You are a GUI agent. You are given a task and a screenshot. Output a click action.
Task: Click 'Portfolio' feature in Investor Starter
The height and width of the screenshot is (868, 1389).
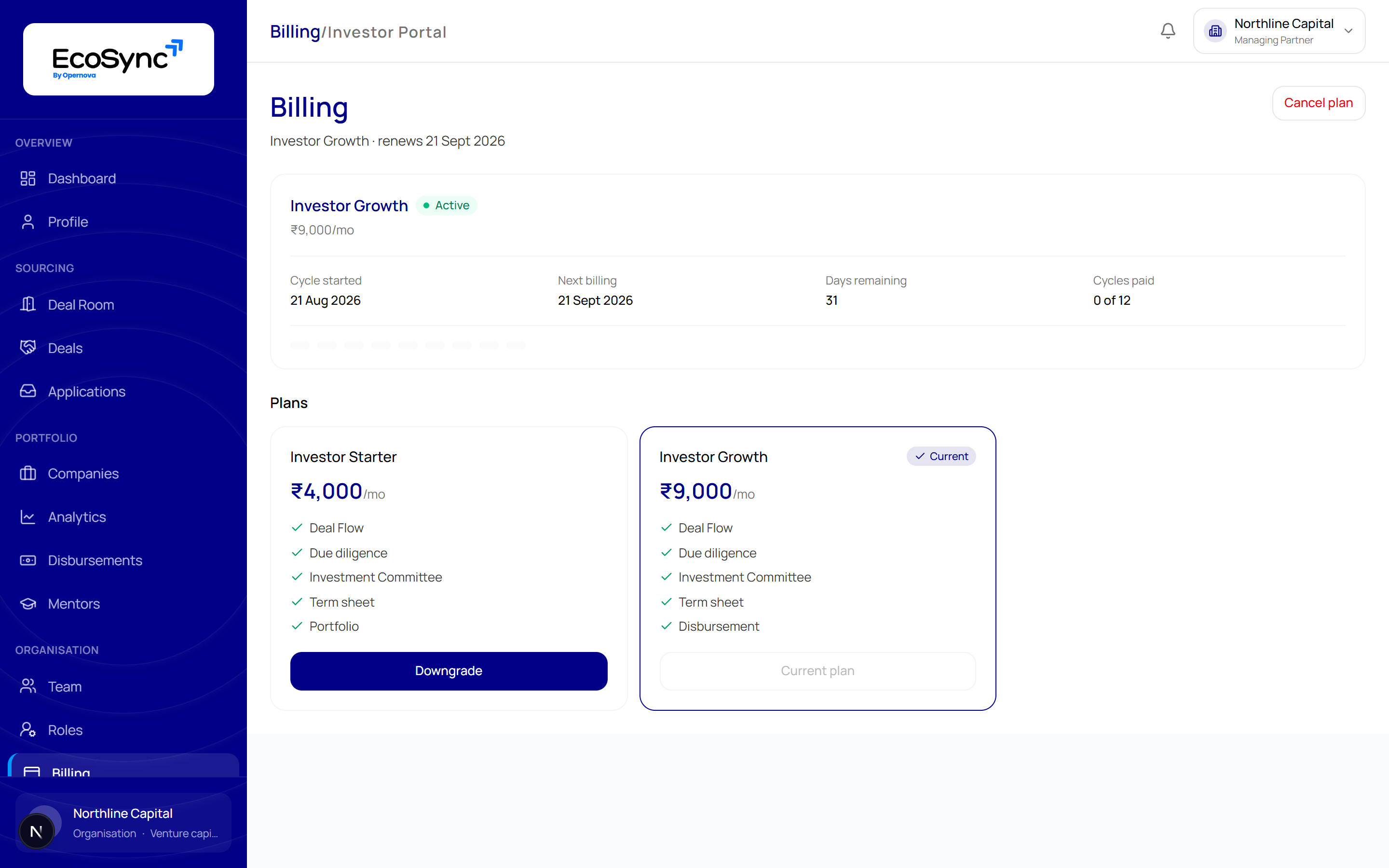(x=334, y=626)
